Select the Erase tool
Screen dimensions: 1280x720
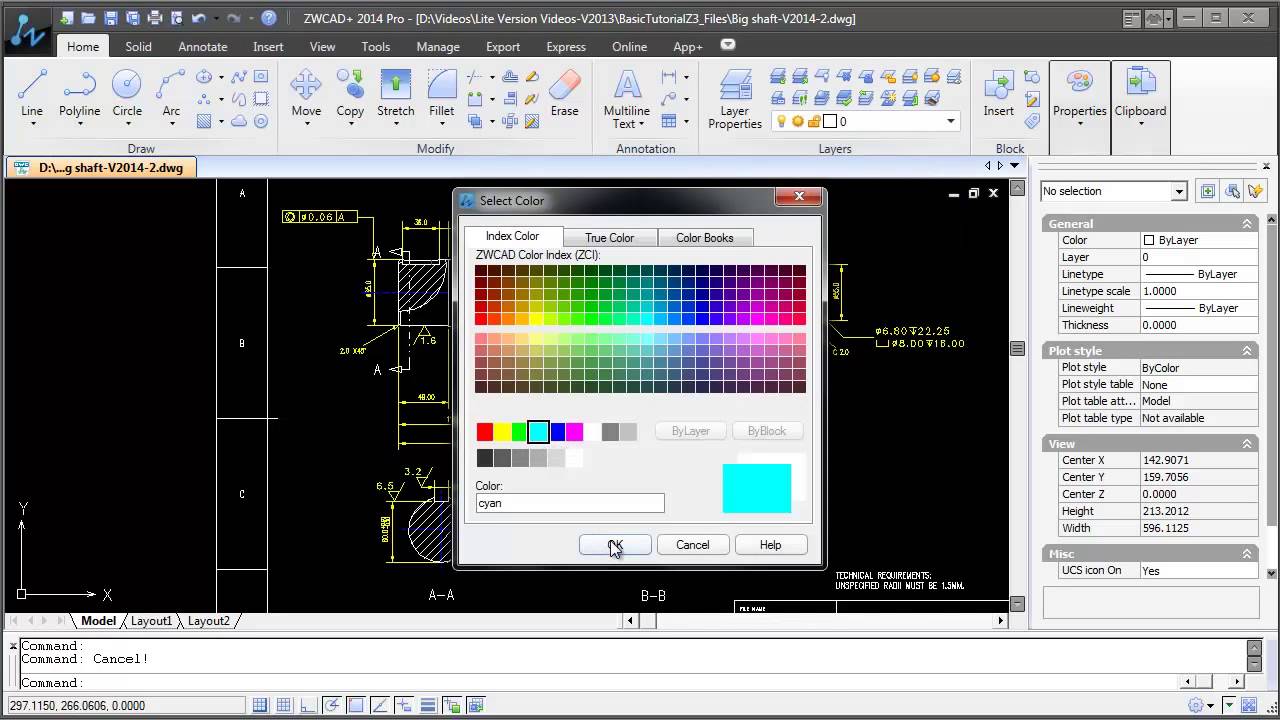(x=565, y=92)
